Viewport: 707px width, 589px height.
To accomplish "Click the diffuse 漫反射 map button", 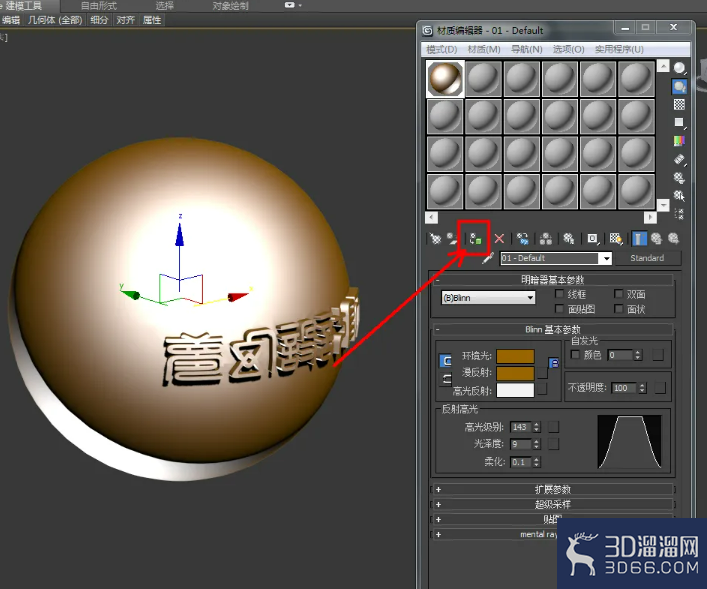I will coord(542,373).
